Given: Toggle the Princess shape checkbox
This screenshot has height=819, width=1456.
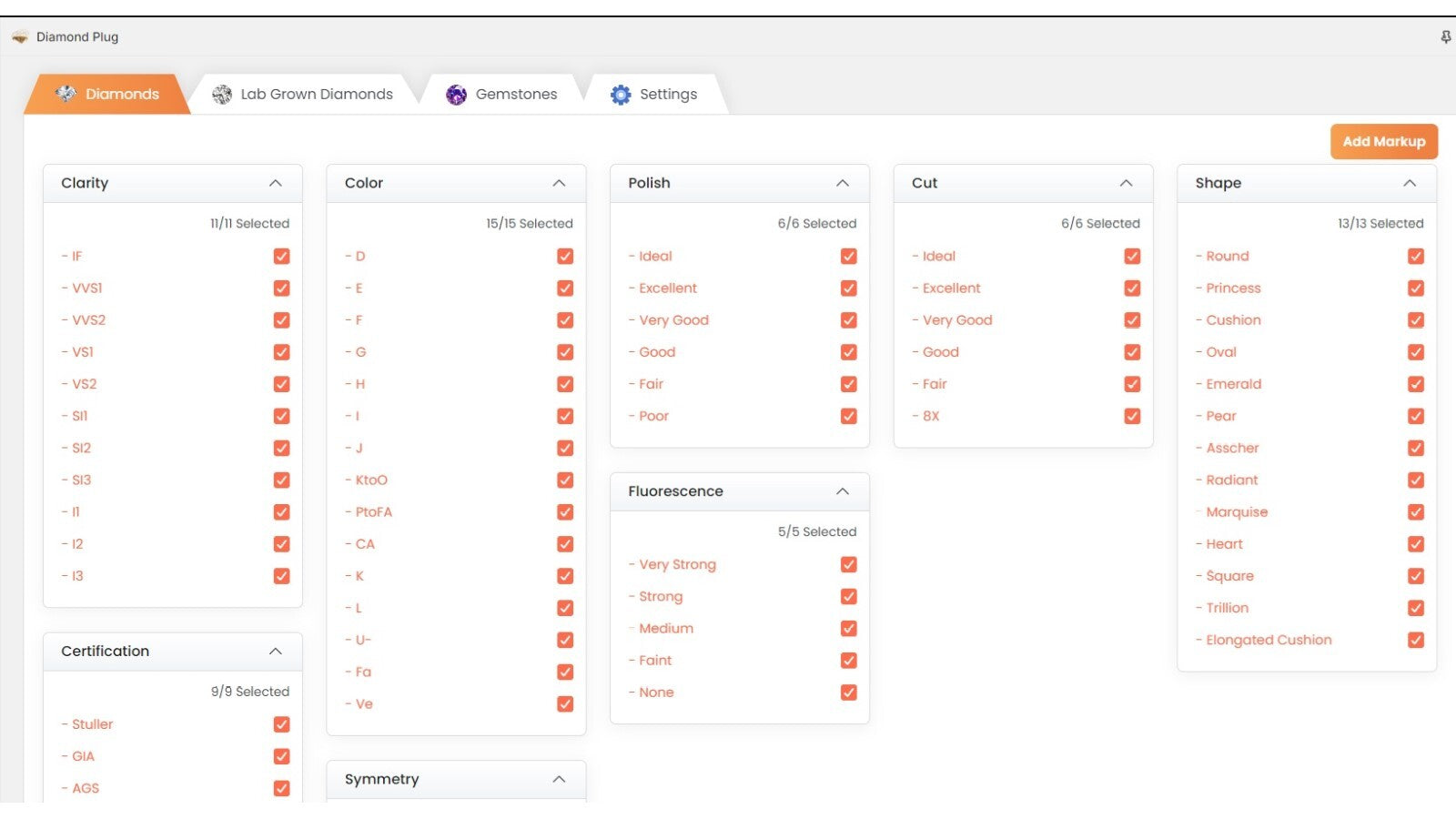Looking at the screenshot, I should pyautogui.click(x=1416, y=288).
